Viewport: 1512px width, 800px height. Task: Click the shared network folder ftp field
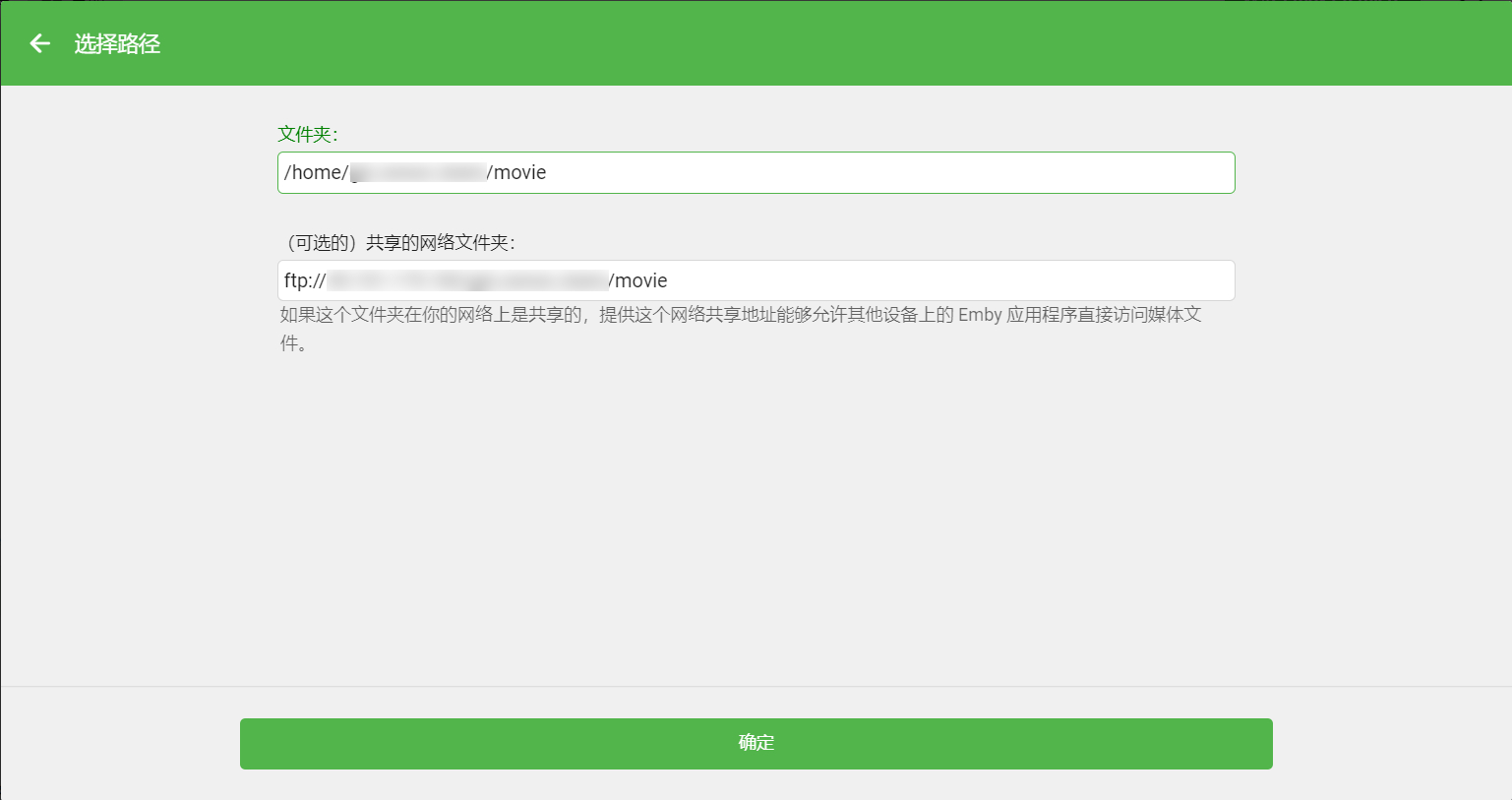click(756, 280)
